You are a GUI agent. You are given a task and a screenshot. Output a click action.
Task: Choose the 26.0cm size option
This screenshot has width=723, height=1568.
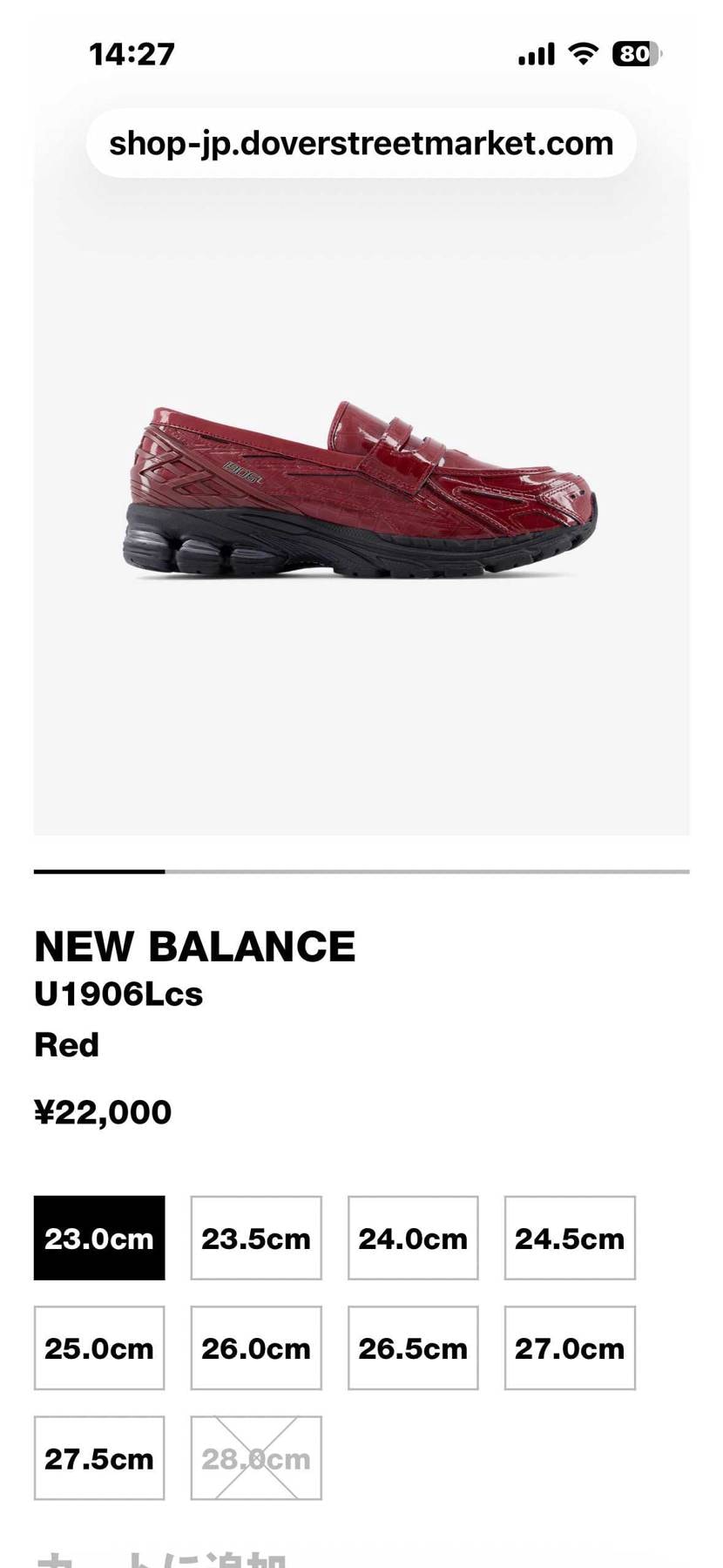[x=256, y=1347]
